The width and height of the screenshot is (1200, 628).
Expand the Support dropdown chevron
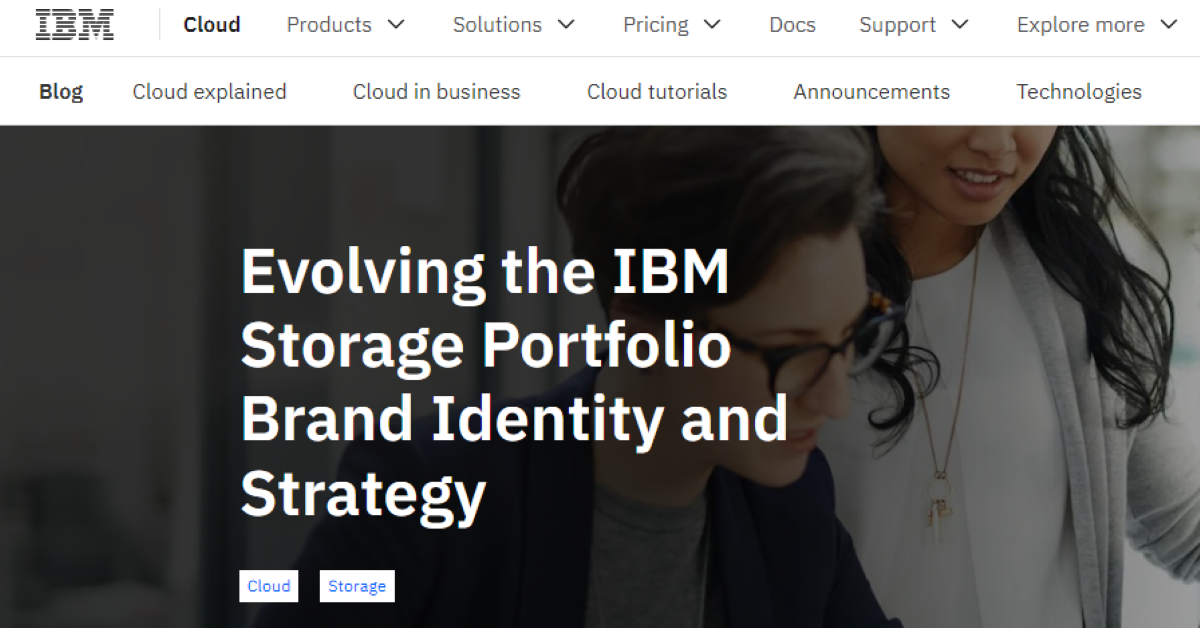pos(960,25)
